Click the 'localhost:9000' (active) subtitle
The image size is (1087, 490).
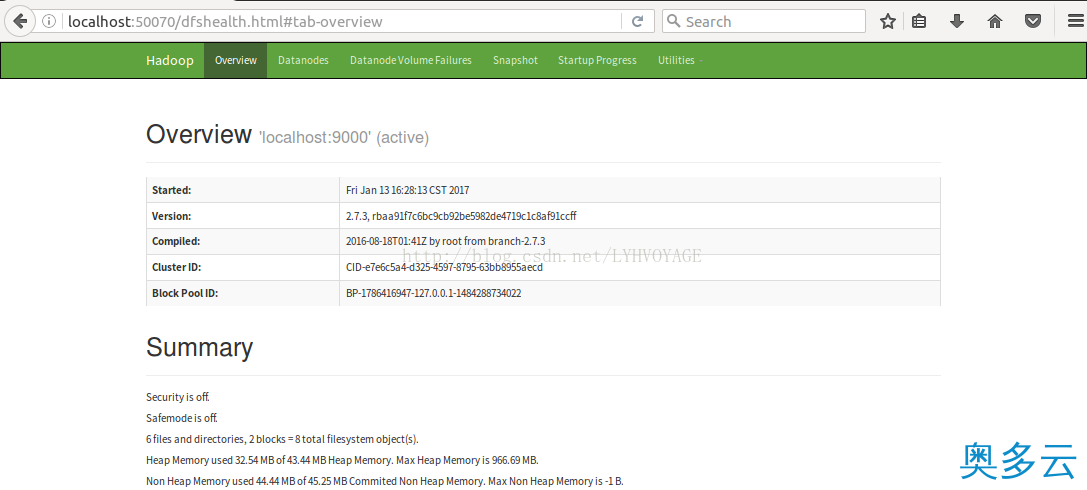(343, 138)
